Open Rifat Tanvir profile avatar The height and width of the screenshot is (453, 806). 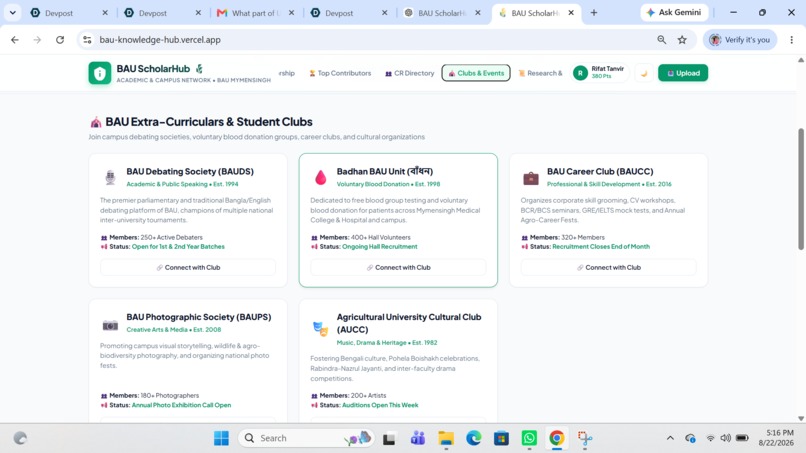point(580,73)
